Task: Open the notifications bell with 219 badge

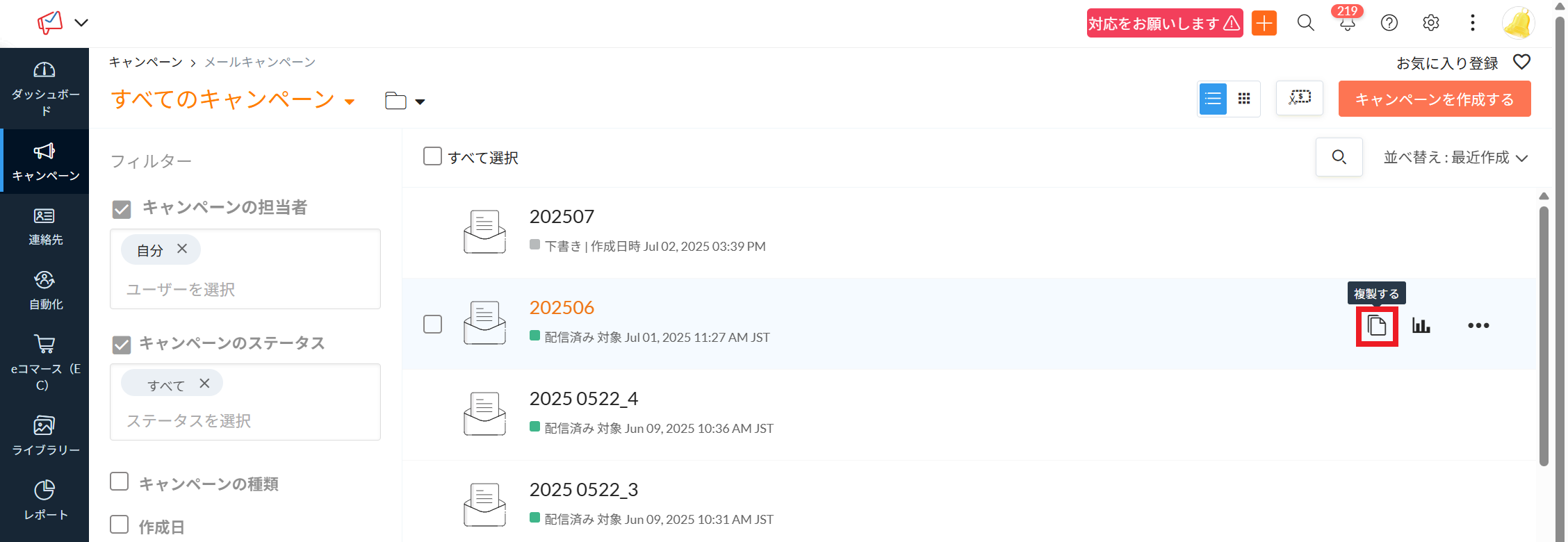Action: (1347, 23)
